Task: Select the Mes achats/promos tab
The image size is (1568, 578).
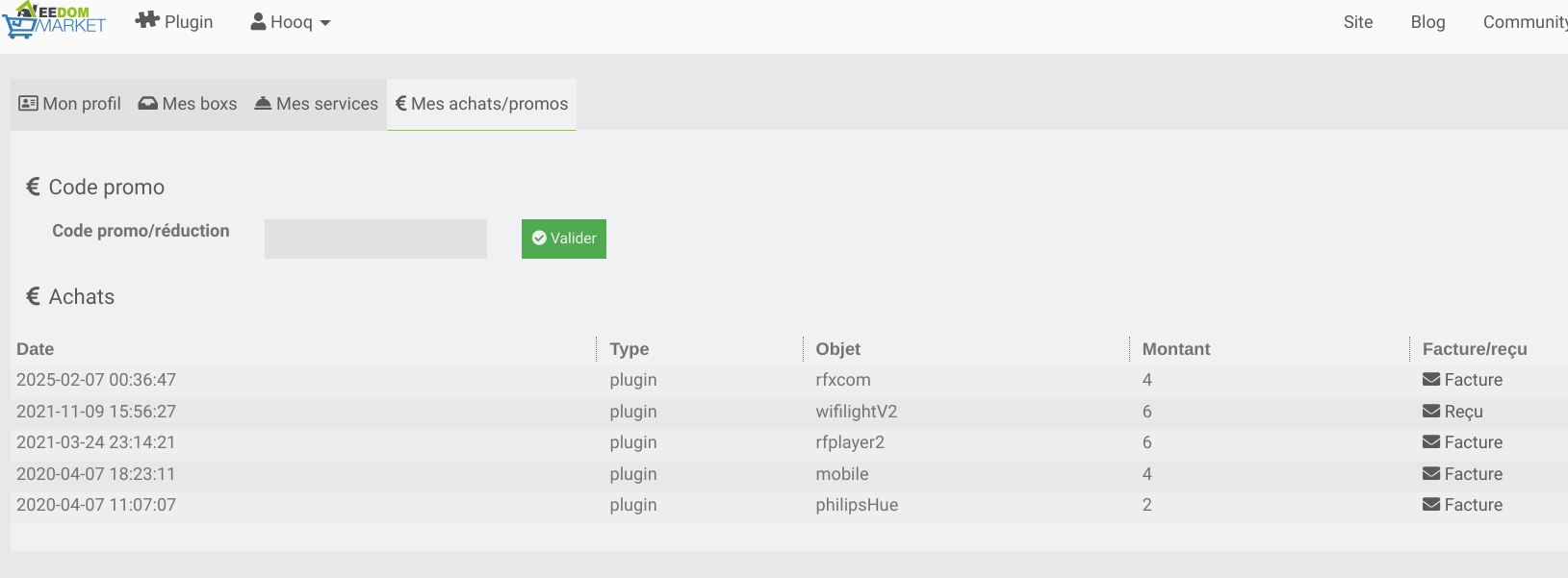Action: click(x=482, y=104)
